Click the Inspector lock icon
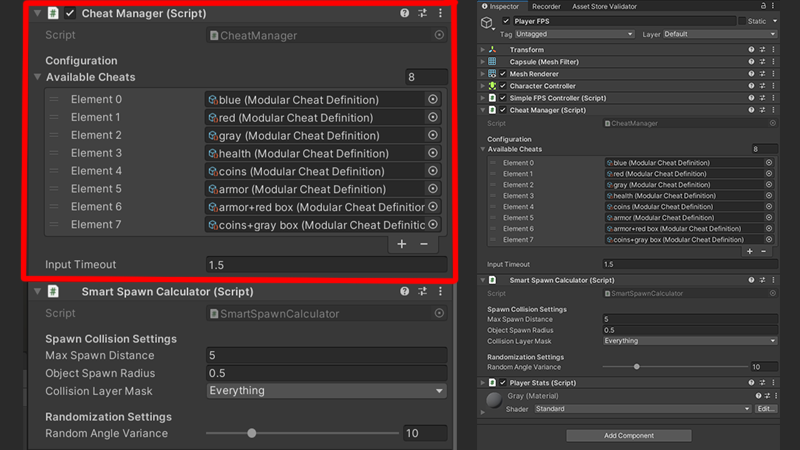 coord(763,6)
